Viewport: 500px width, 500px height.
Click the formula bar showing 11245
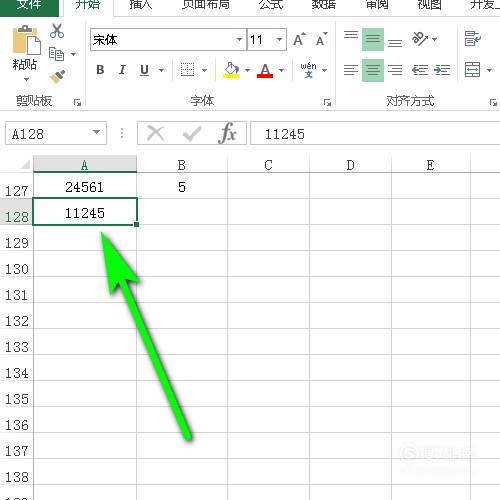click(x=375, y=133)
